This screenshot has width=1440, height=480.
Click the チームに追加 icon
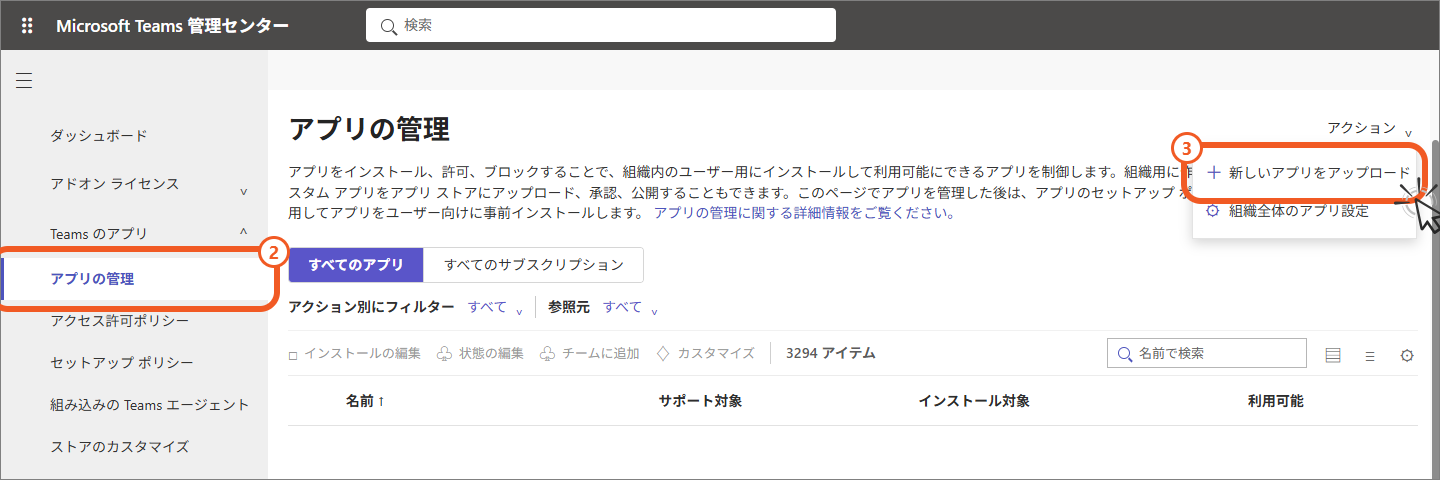click(546, 354)
